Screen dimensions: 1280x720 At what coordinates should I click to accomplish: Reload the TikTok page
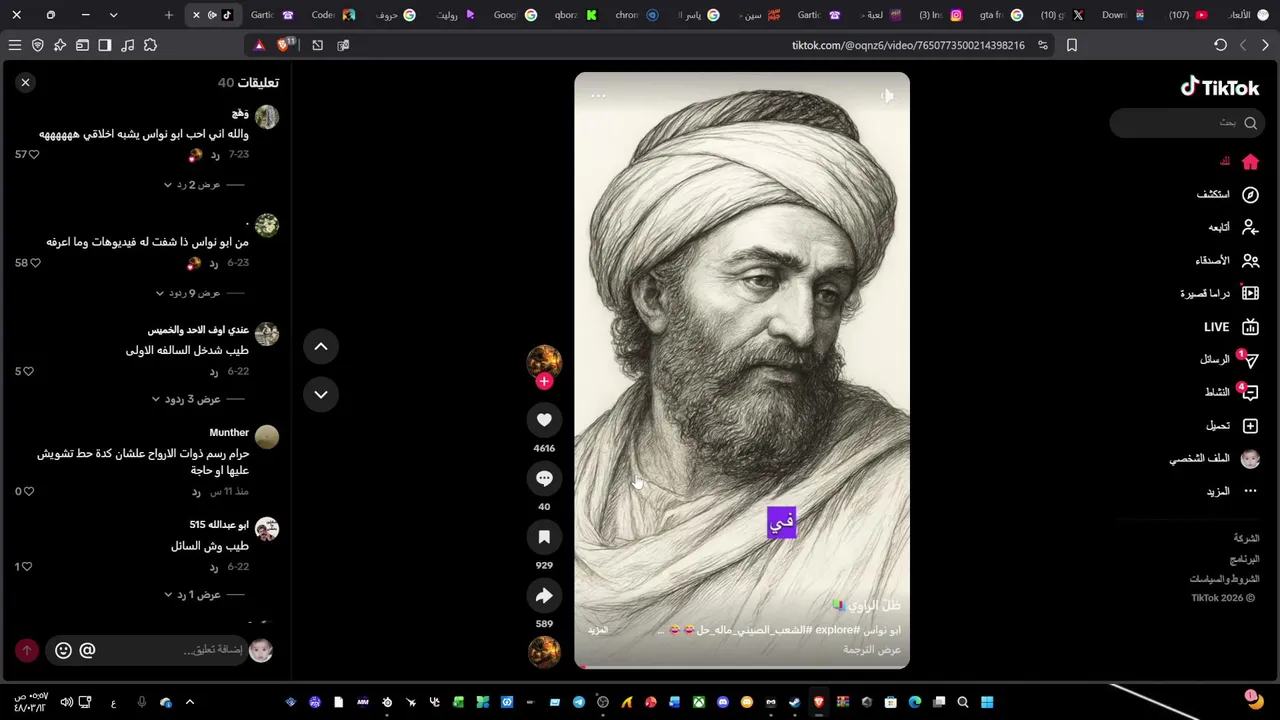pos(1220,45)
